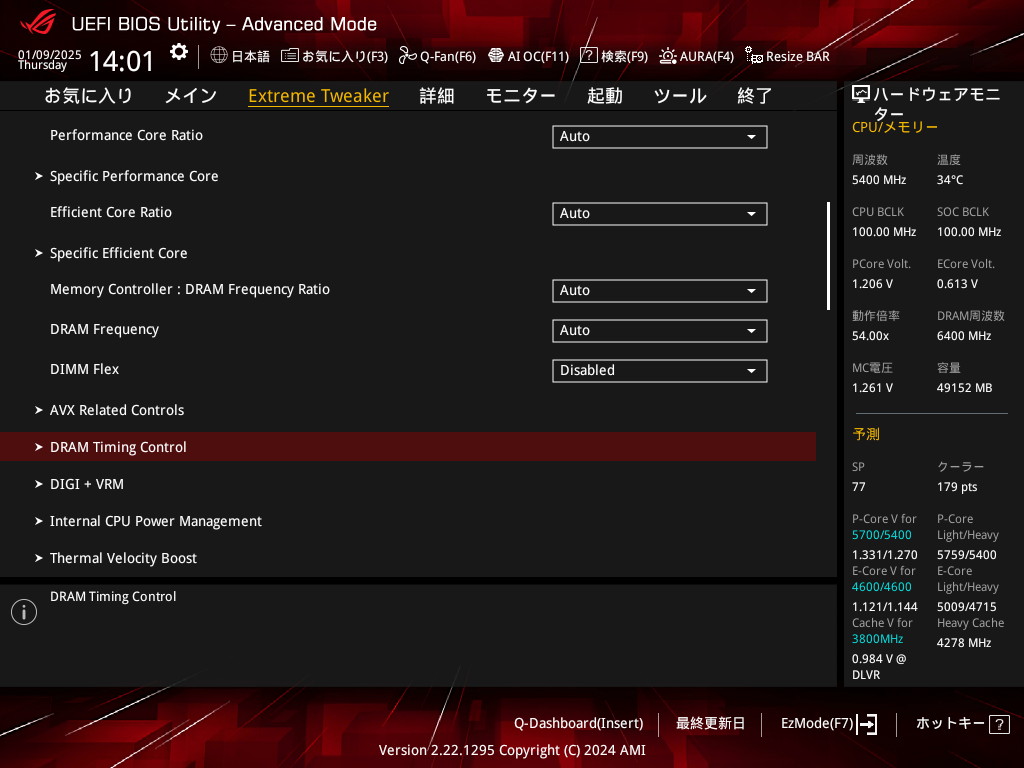Open Q-Dashboard(Insert)
1024x768 pixels.
pyautogui.click(x=578, y=723)
